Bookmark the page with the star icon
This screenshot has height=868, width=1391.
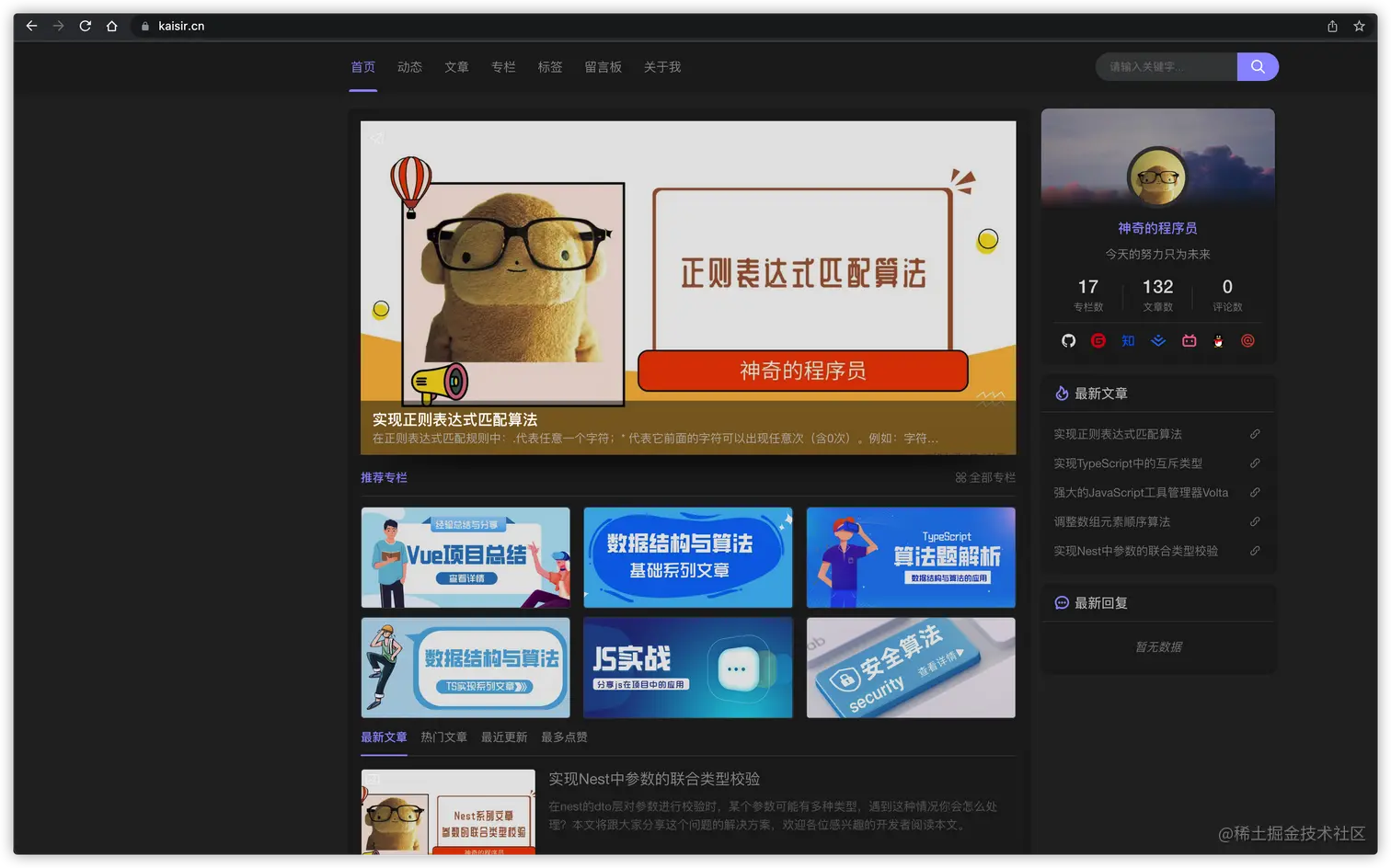[x=1359, y=26]
